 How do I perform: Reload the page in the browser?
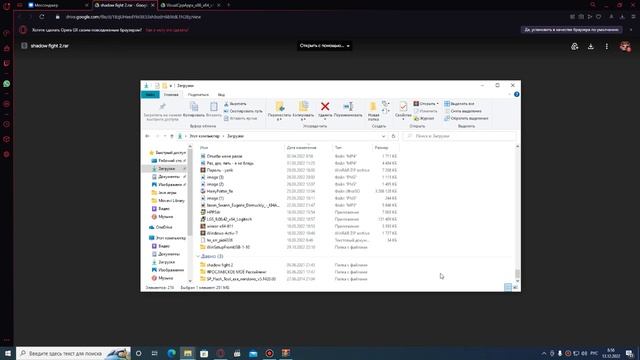(x=42, y=17)
